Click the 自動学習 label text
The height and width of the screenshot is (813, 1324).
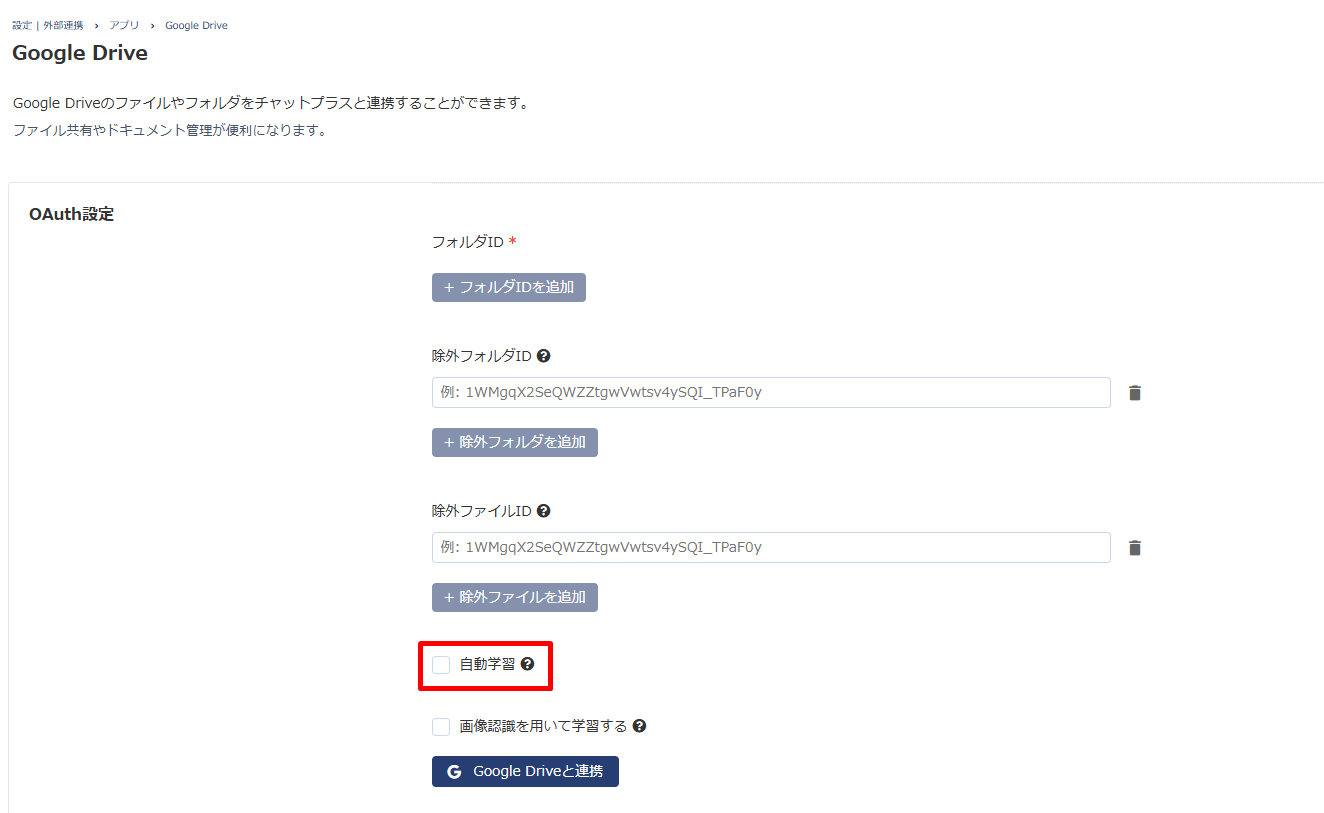487,664
